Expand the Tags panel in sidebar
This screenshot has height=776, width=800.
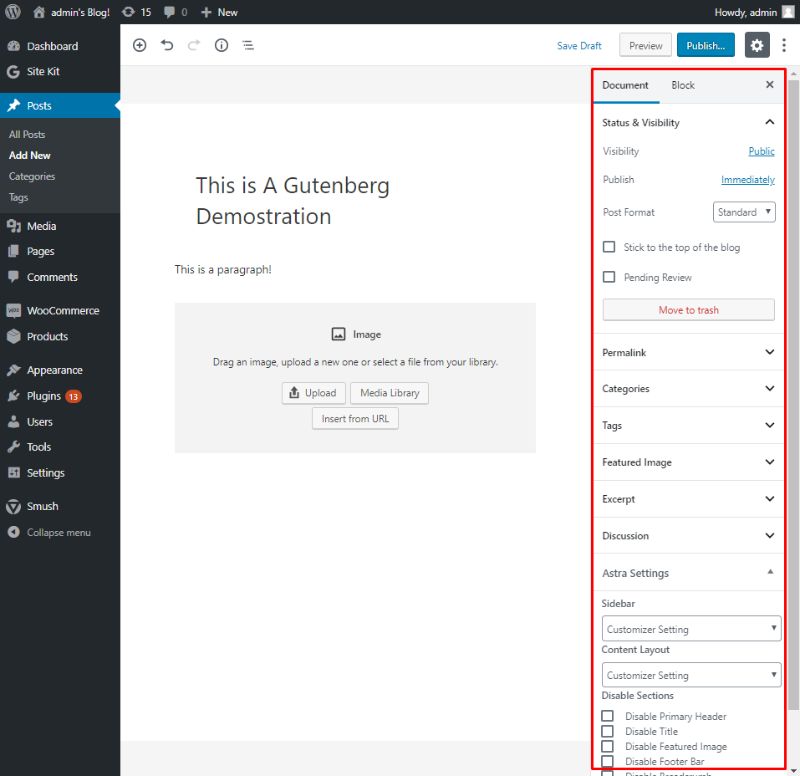[x=688, y=425]
